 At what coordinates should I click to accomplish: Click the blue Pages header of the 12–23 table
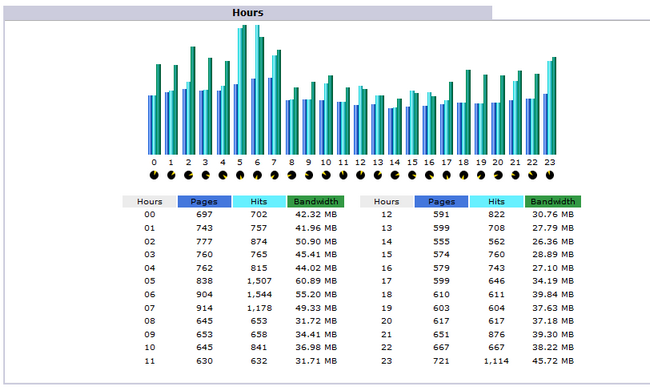tap(441, 202)
